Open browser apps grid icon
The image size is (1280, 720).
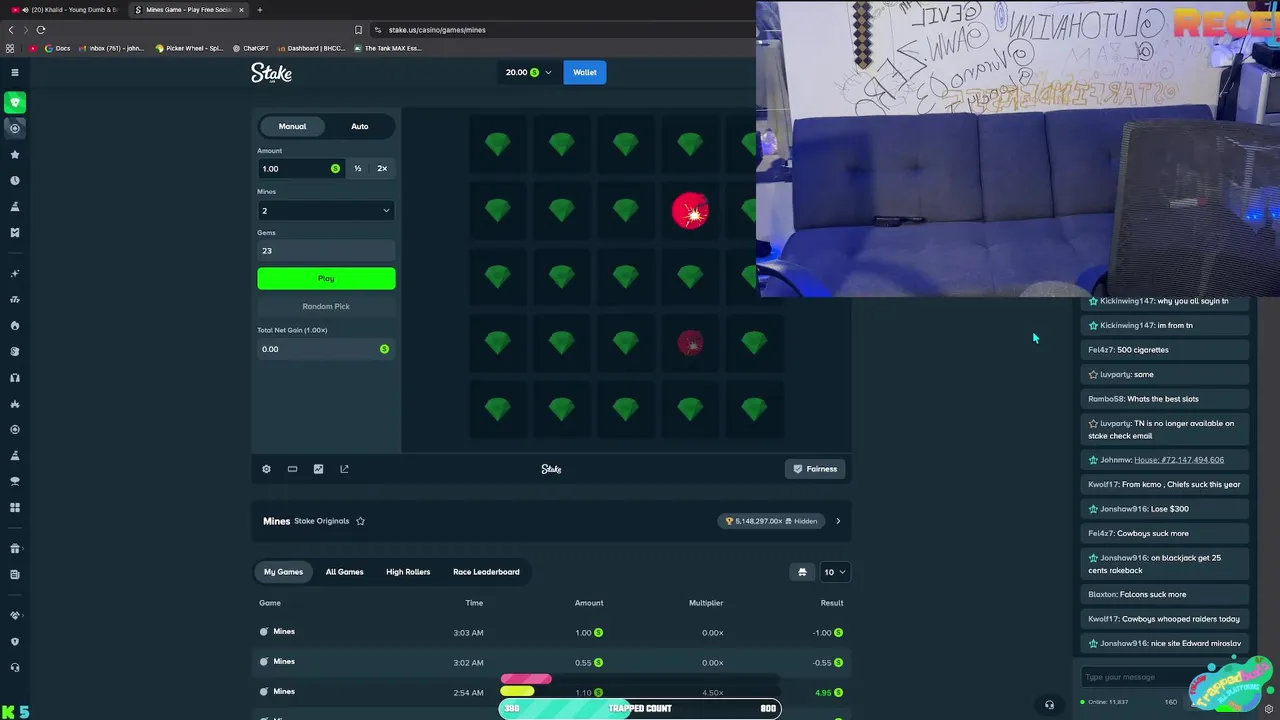10,48
